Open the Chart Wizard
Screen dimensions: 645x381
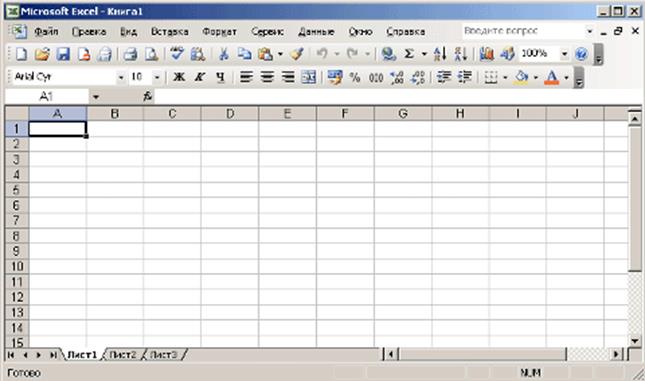(486, 54)
